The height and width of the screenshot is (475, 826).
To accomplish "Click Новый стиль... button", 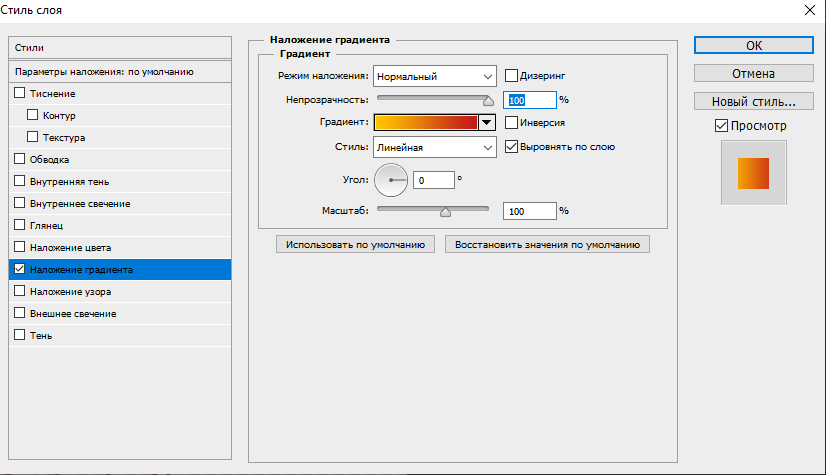I will point(754,101).
